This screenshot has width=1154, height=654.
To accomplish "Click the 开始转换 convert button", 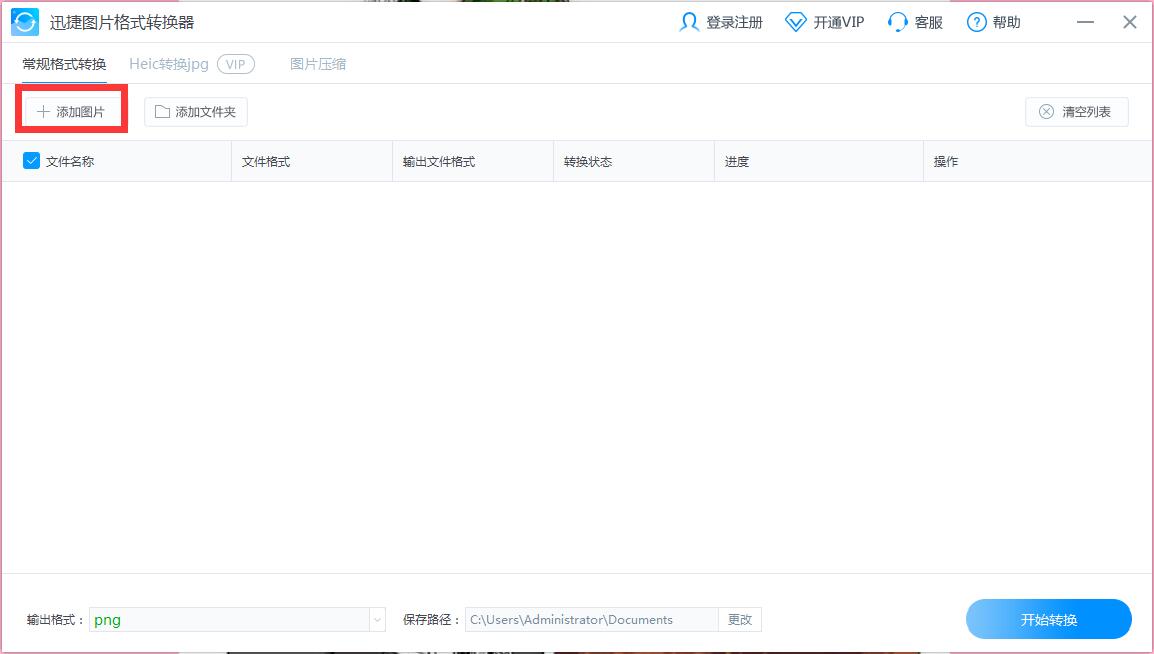I will [1048, 619].
